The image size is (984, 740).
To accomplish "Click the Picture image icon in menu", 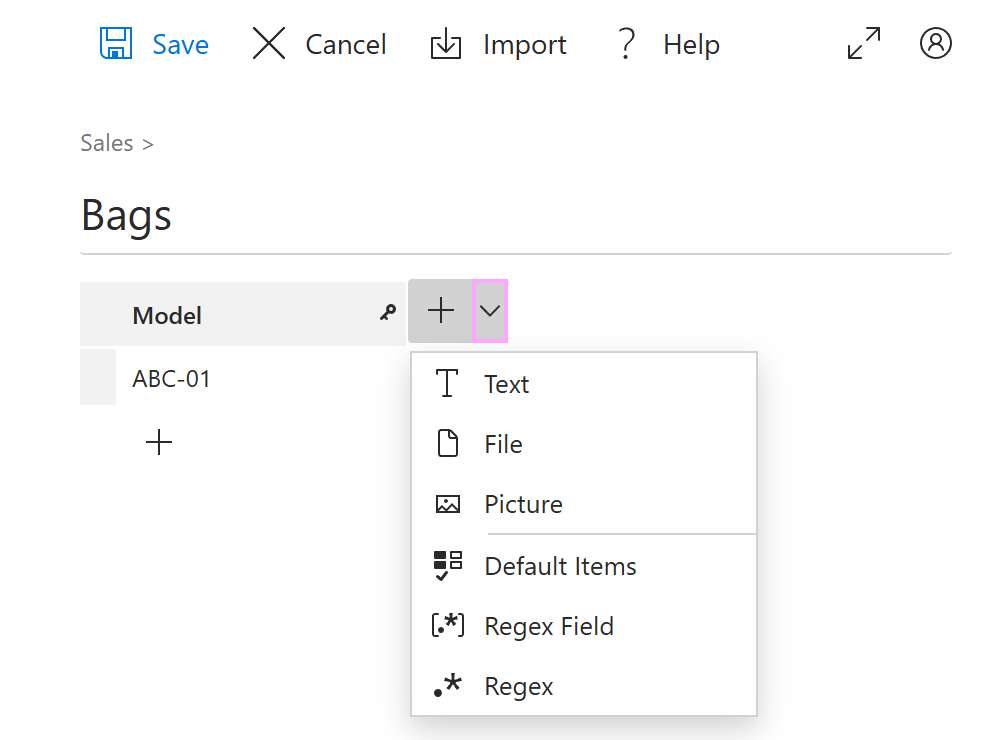I will (447, 503).
